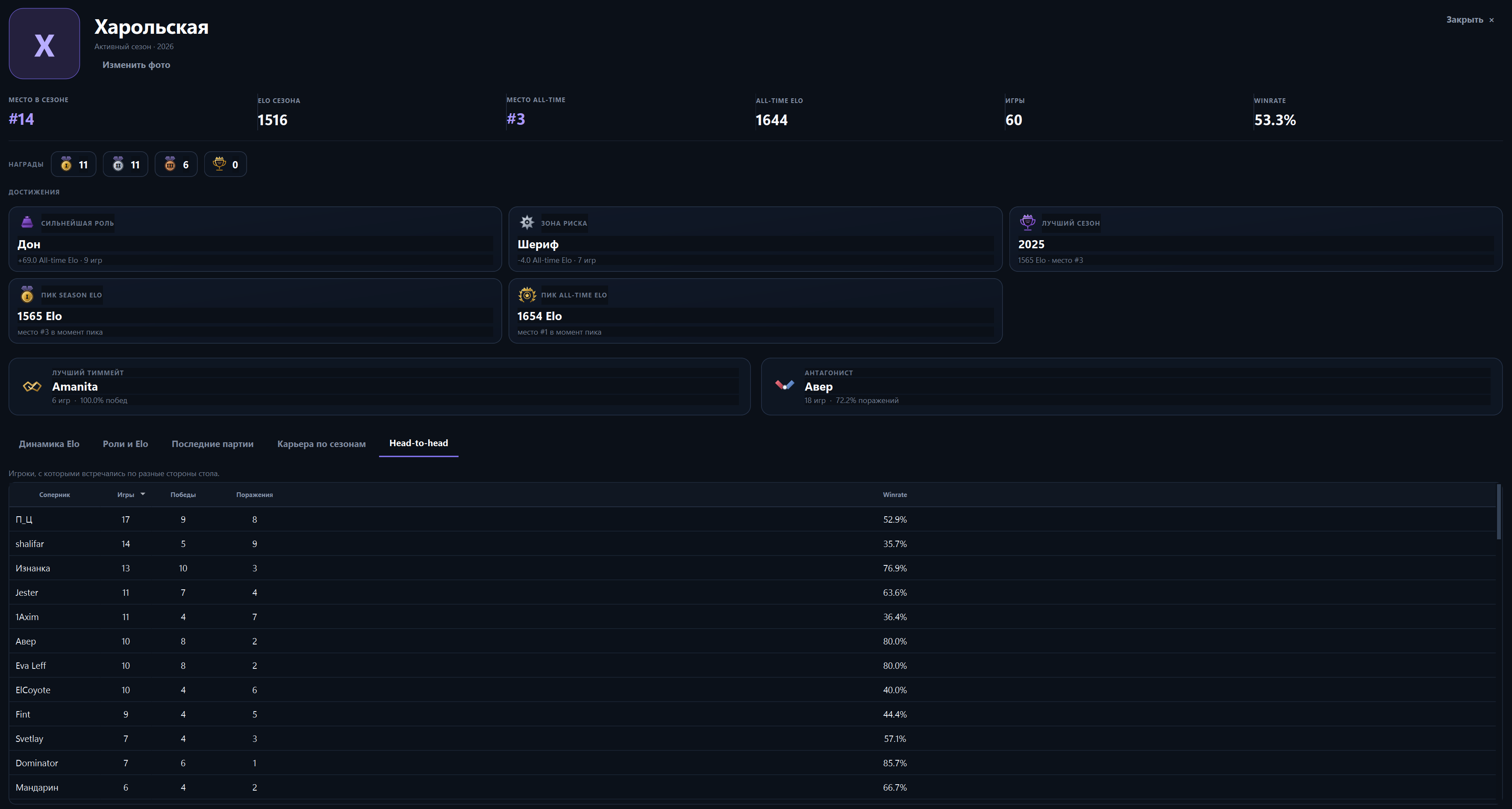Image resolution: width=1512 pixels, height=809 pixels.
Task: Click the peak all-time Elo laurel icon
Action: 527,295
